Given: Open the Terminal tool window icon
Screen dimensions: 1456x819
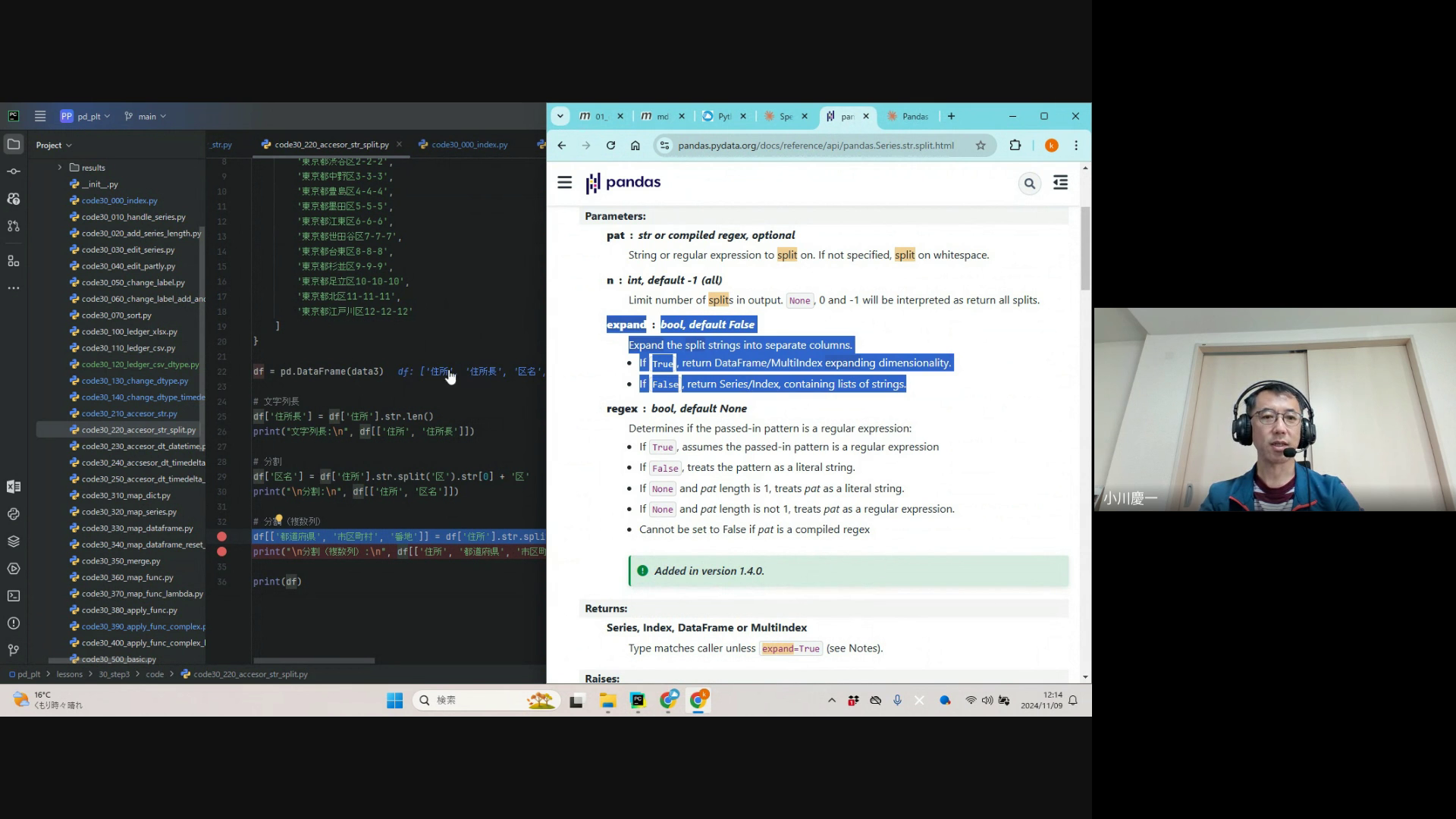Looking at the screenshot, I should 14,596.
